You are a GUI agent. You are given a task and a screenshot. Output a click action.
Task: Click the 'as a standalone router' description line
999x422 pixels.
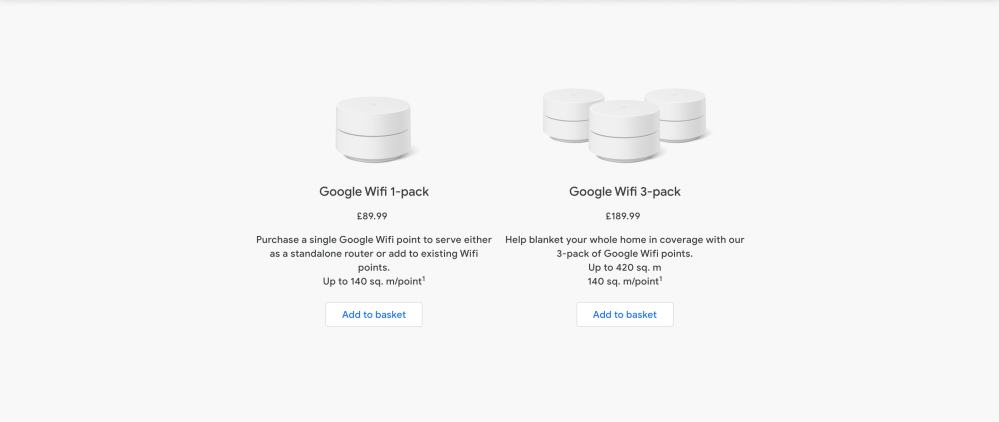coord(373,254)
